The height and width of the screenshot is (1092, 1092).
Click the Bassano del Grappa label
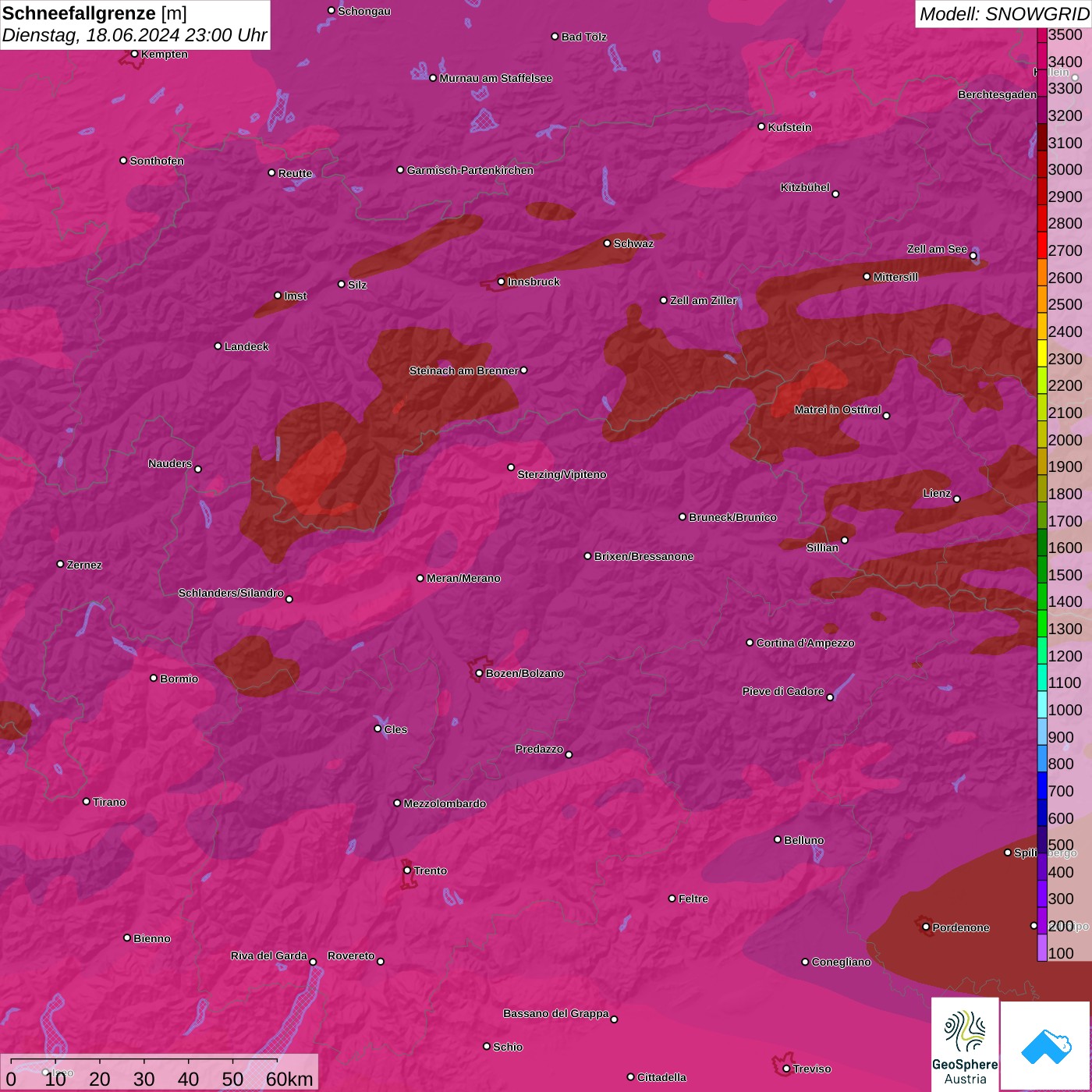(x=556, y=1013)
